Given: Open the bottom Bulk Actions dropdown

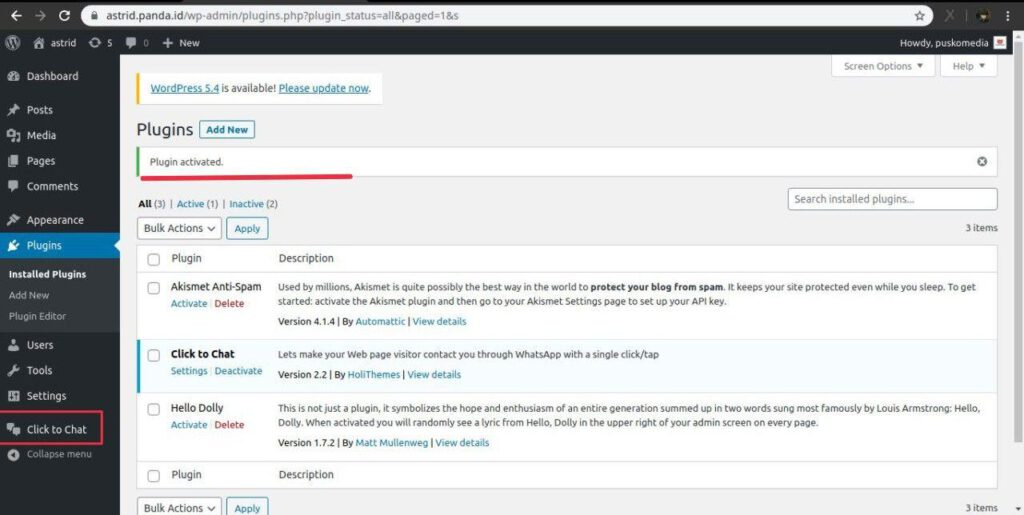Looking at the screenshot, I should pyautogui.click(x=179, y=508).
